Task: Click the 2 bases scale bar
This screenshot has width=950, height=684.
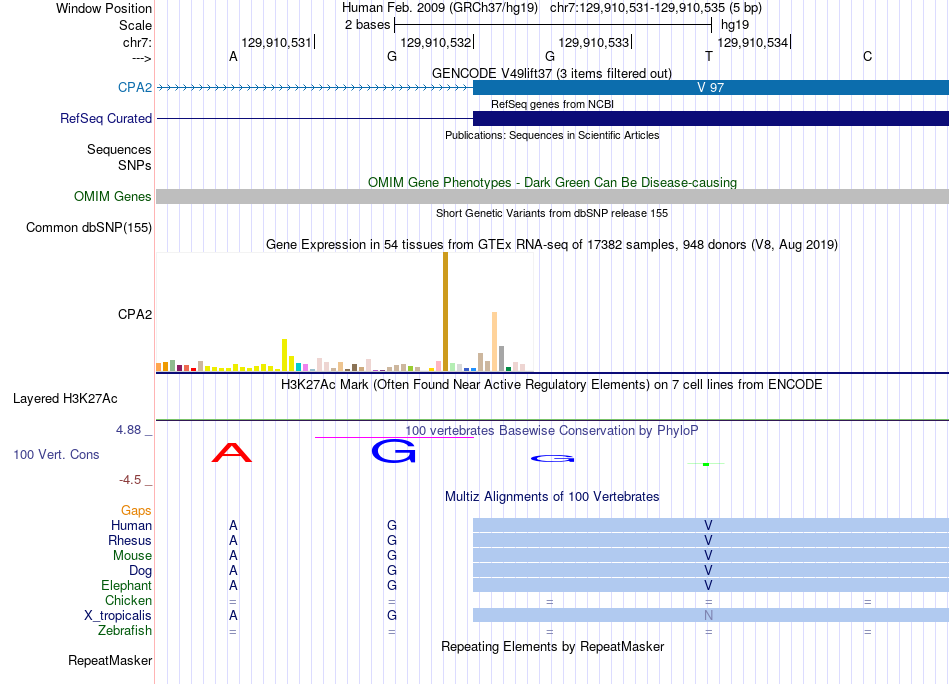Action: coord(553,25)
